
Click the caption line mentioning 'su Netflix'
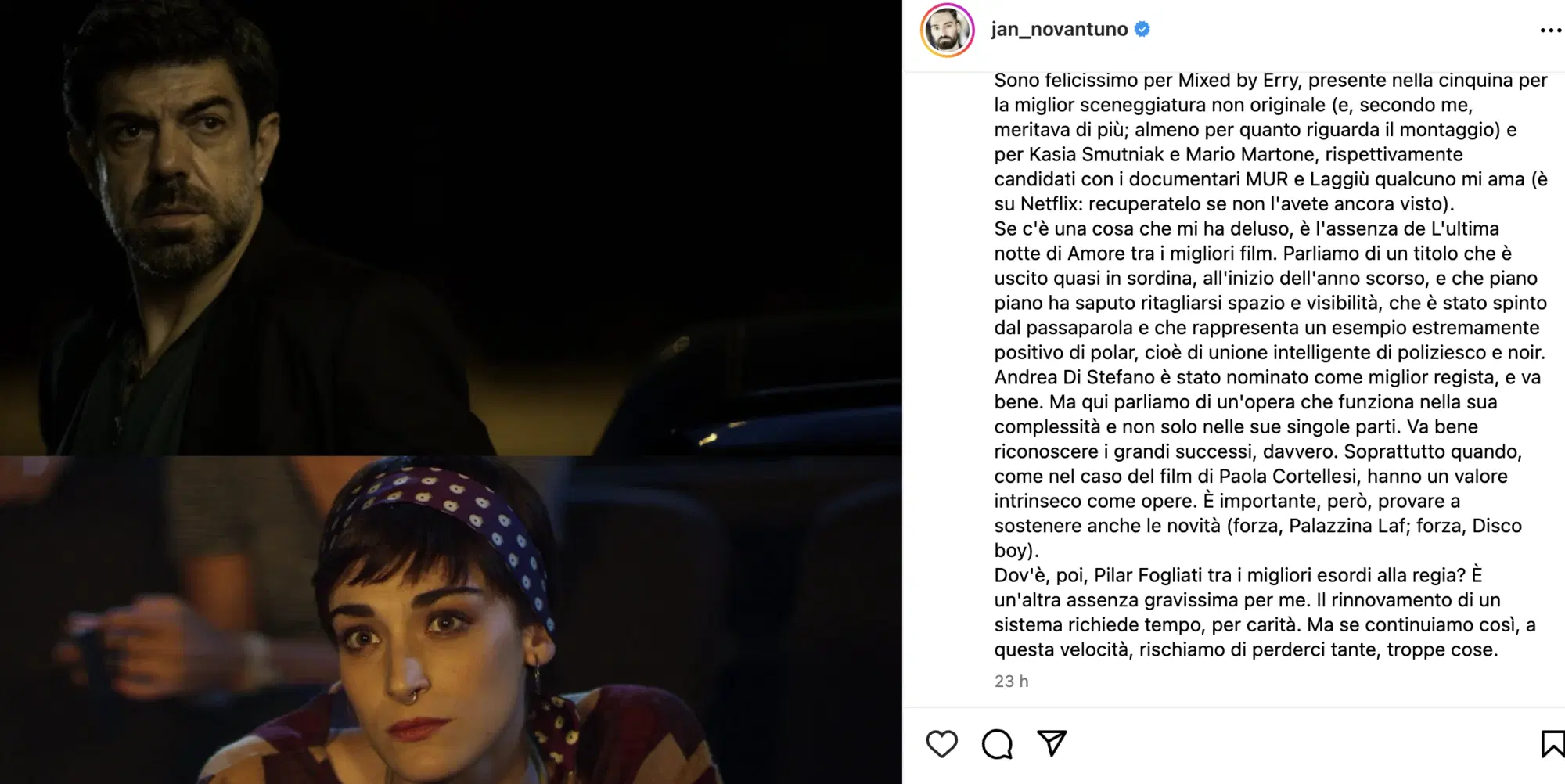click(x=1225, y=204)
